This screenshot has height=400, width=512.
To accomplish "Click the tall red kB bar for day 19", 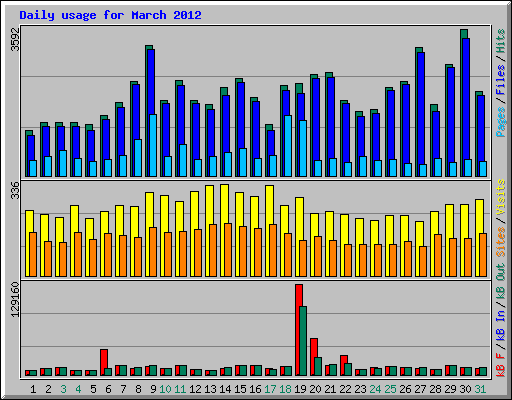I will point(298,330).
